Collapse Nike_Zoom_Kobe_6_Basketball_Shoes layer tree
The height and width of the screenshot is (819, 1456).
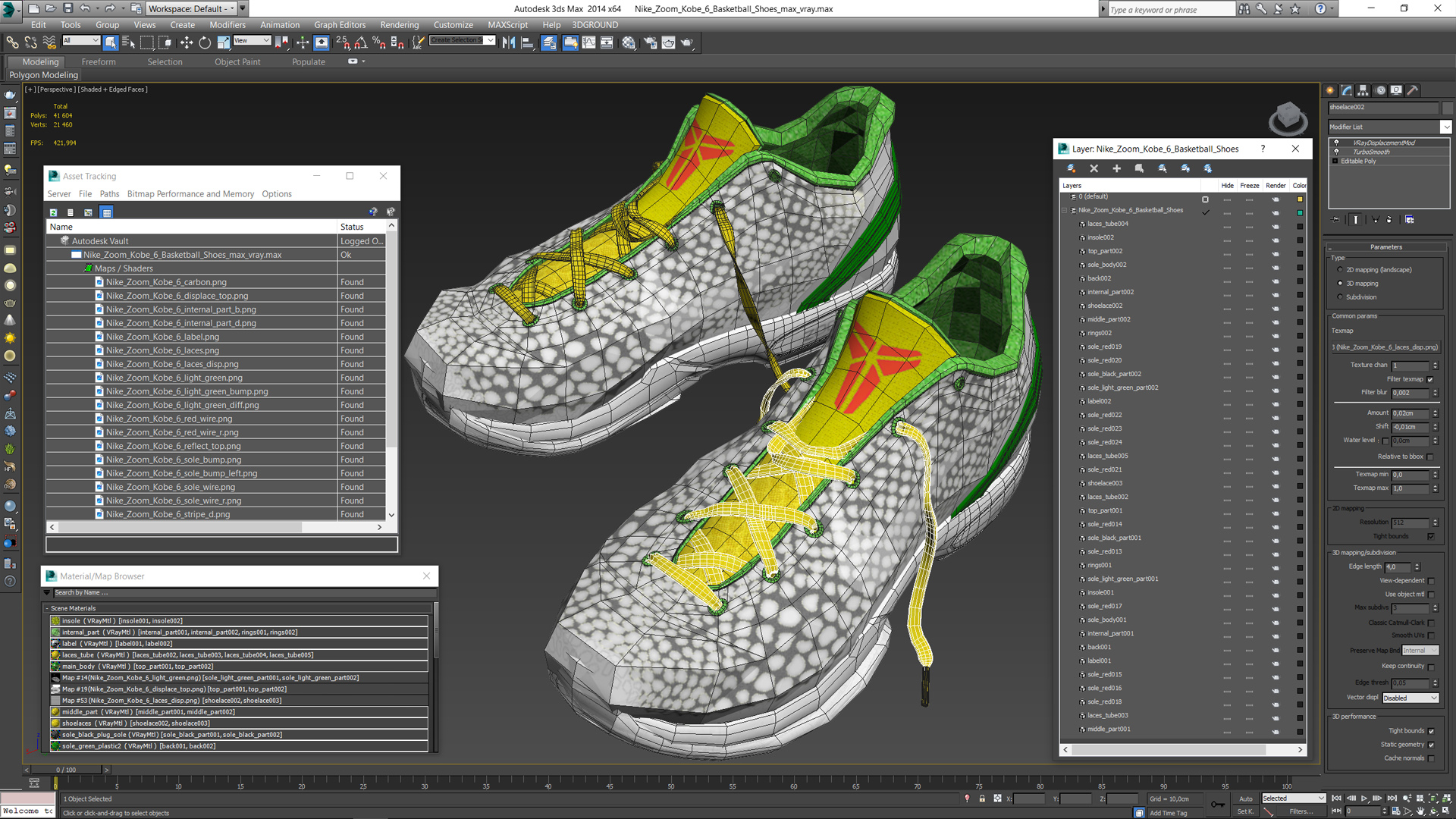(1065, 210)
